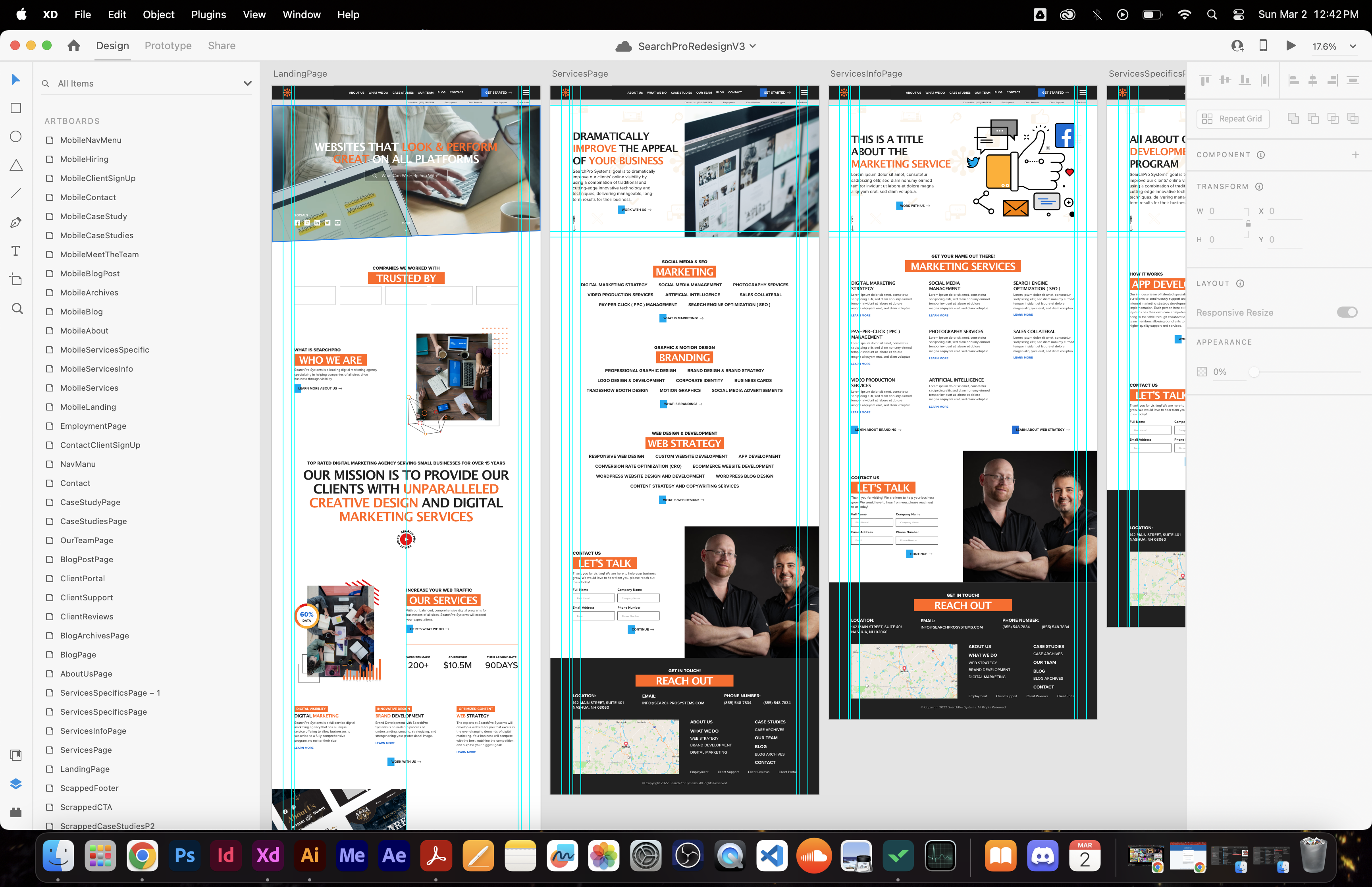Toggle the width-height lock icon
This screenshot has width=1372, height=887.
(x=1248, y=224)
